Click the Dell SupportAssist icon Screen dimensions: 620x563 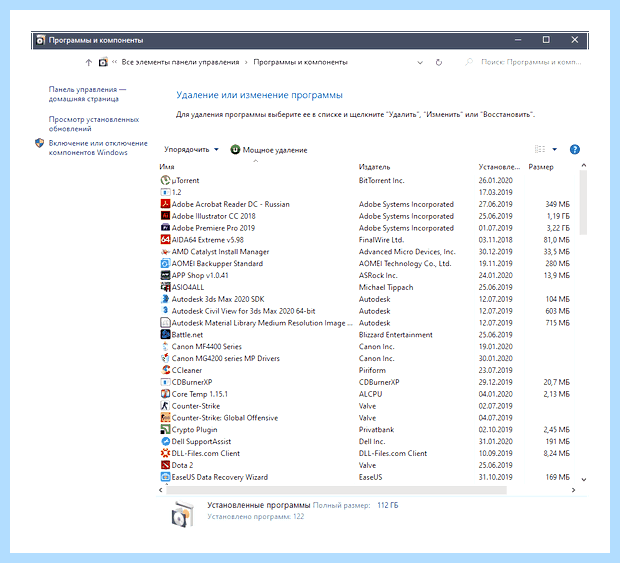[165, 441]
